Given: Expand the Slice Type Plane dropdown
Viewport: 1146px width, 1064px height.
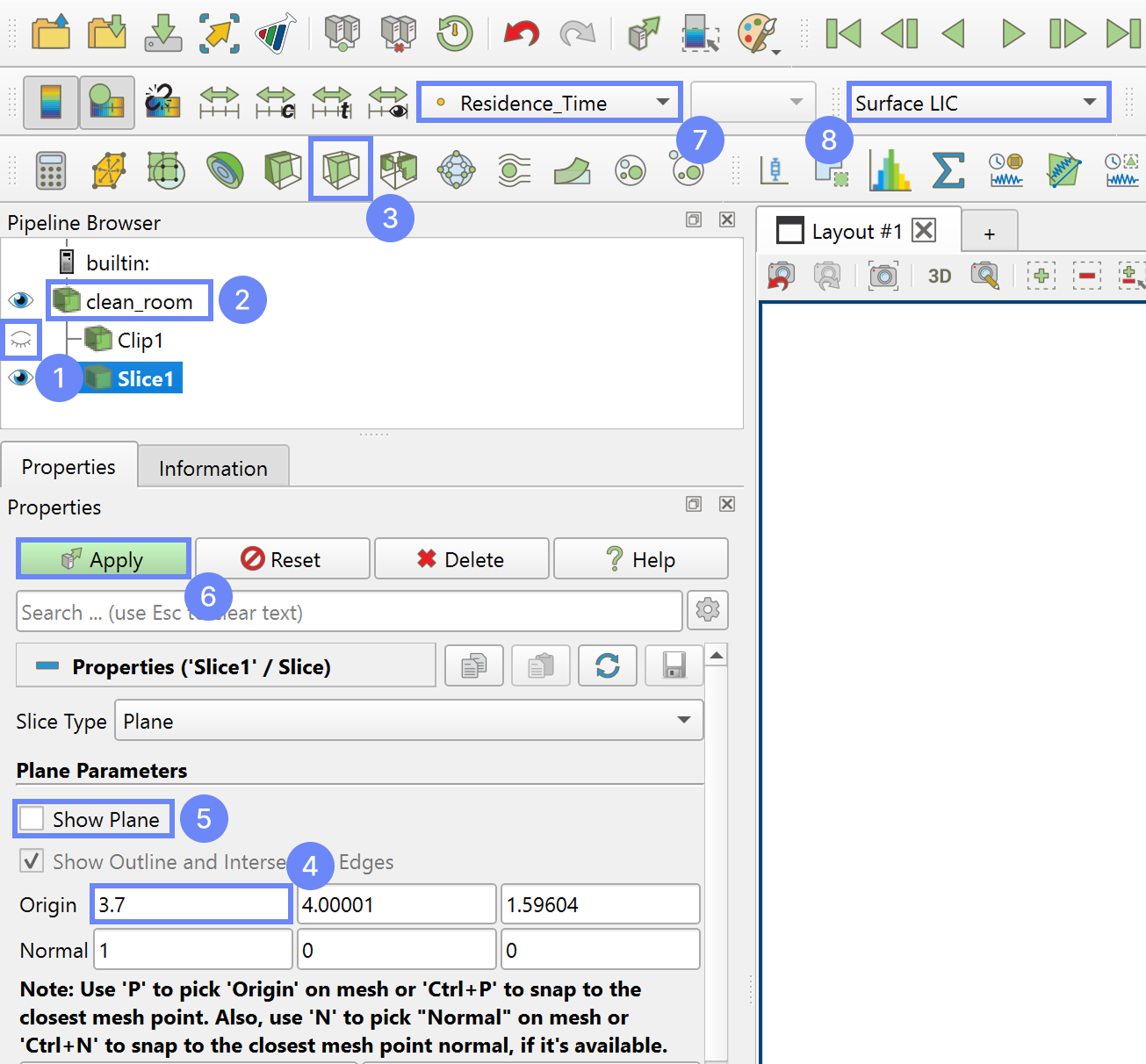Looking at the screenshot, I should 407,721.
